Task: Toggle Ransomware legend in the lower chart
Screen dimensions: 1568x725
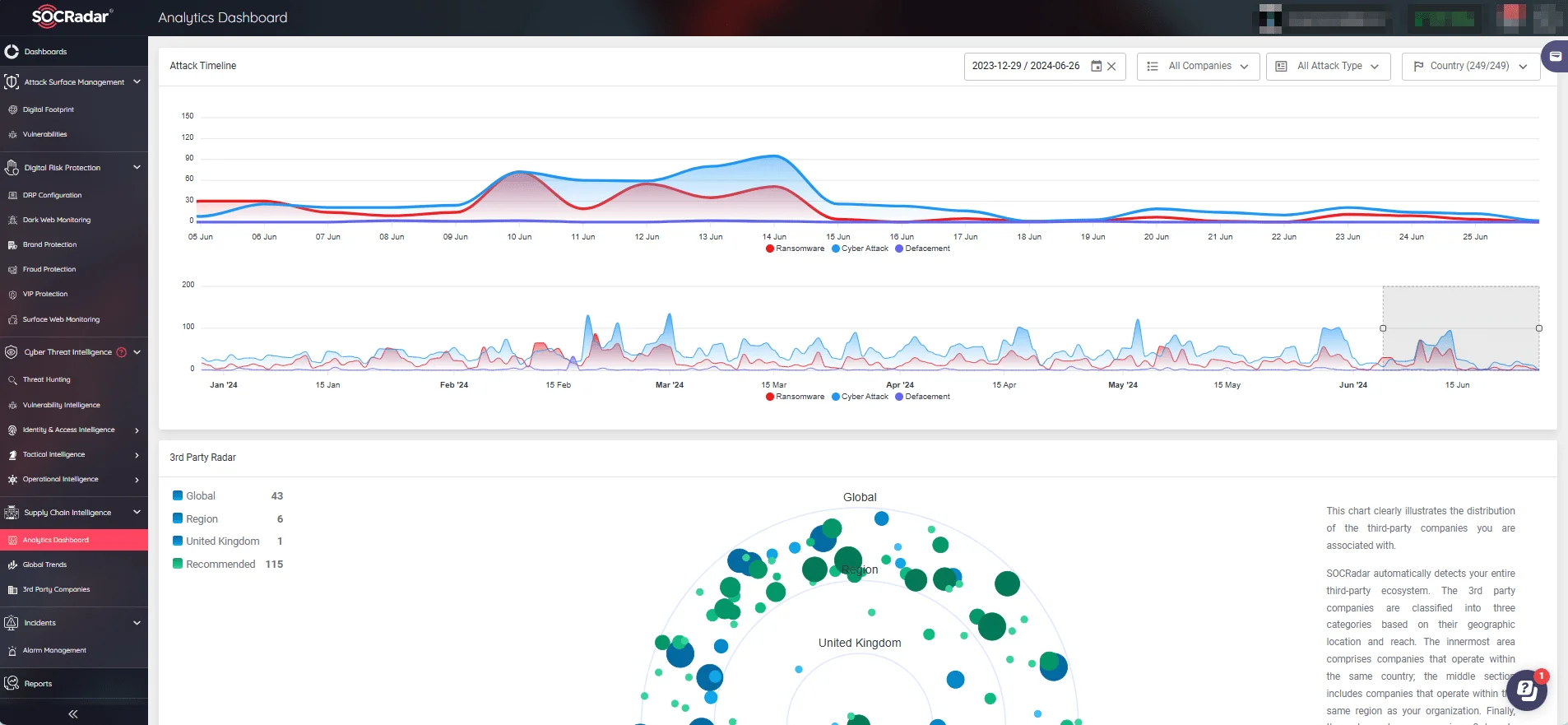Action: click(795, 397)
